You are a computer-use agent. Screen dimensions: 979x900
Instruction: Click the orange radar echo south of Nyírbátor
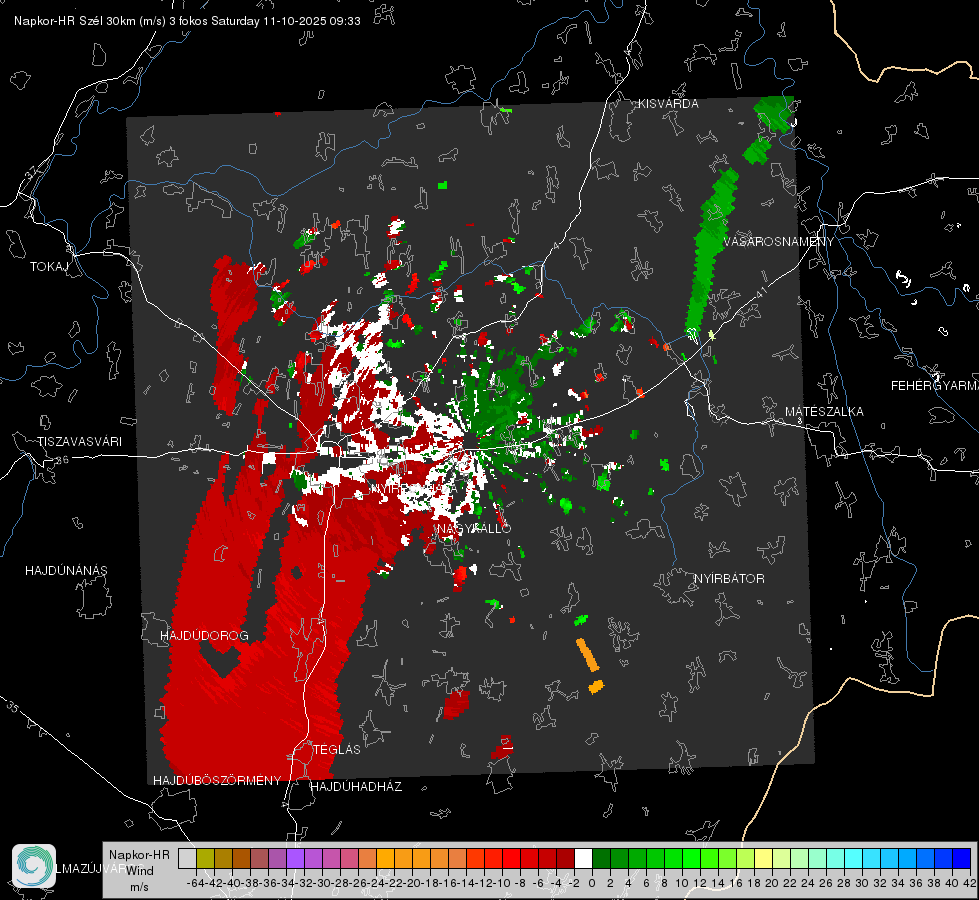587,655
